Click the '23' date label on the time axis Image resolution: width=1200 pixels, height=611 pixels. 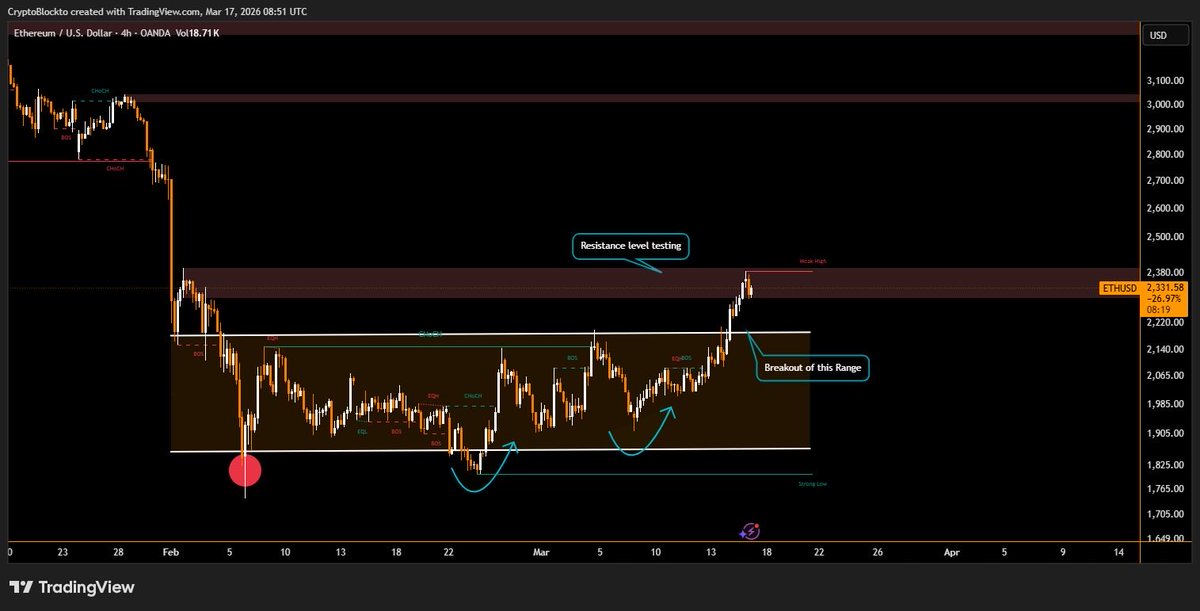[x=62, y=552]
